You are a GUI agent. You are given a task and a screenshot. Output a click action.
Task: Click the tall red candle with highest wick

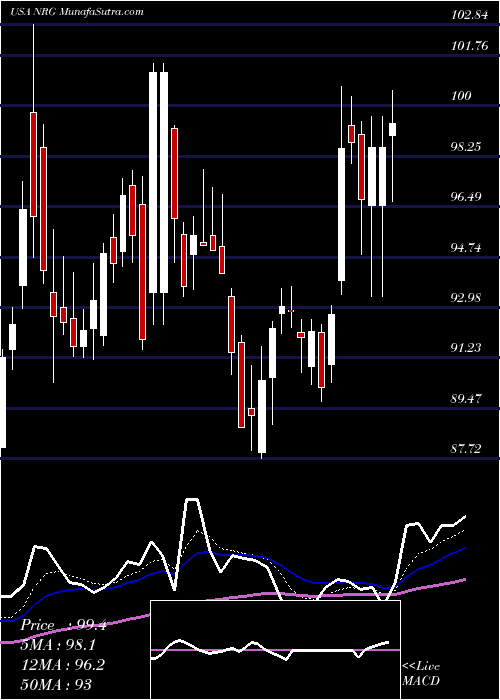[33, 164]
